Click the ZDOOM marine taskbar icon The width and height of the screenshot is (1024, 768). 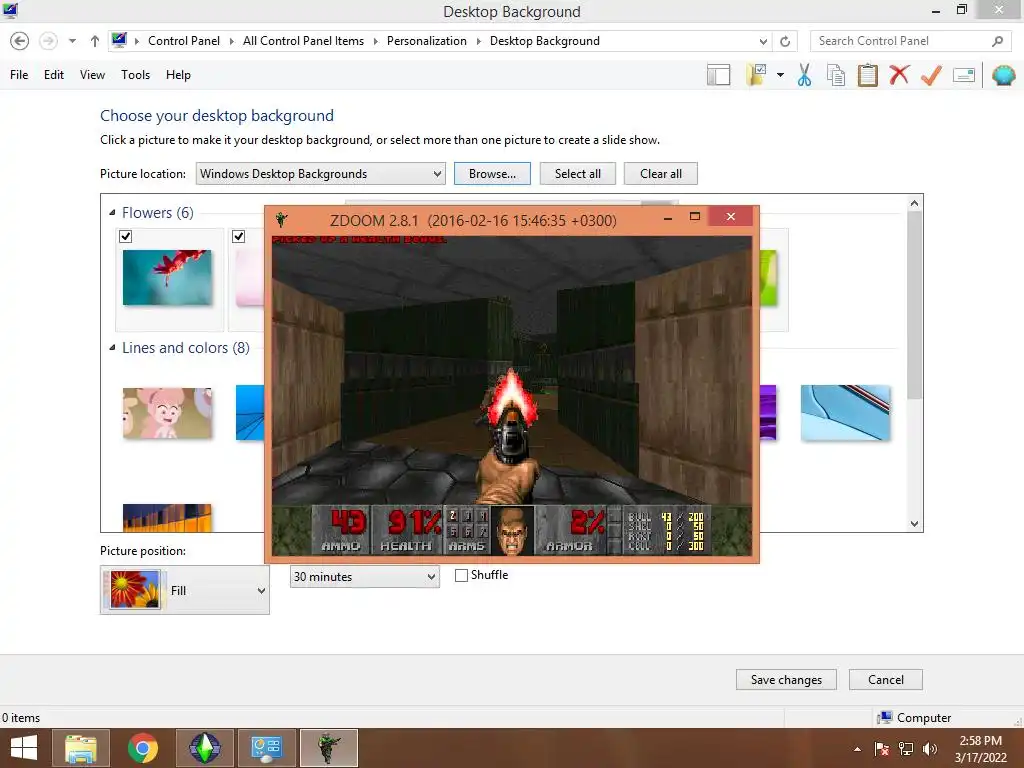click(x=328, y=748)
